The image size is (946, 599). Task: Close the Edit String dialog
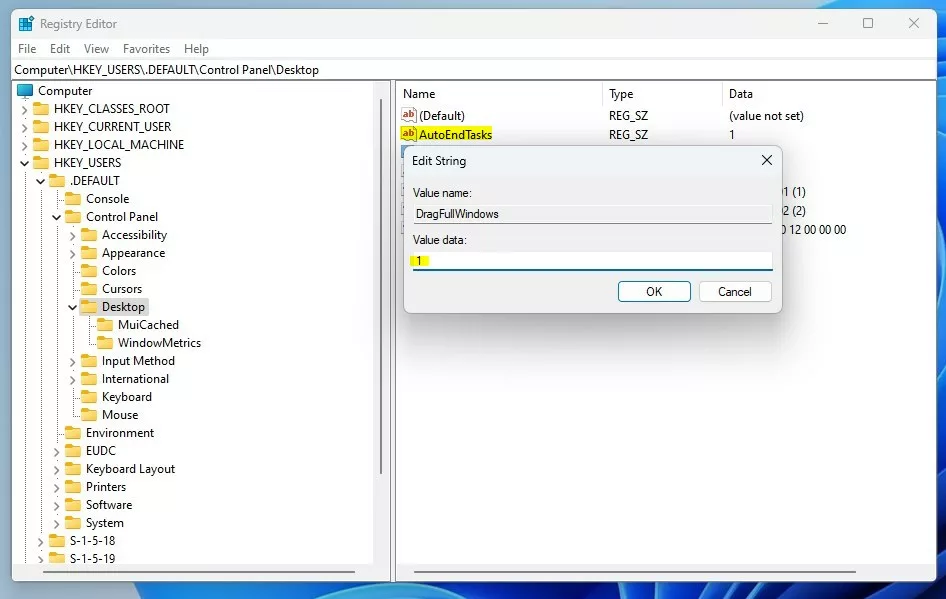coord(767,160)
